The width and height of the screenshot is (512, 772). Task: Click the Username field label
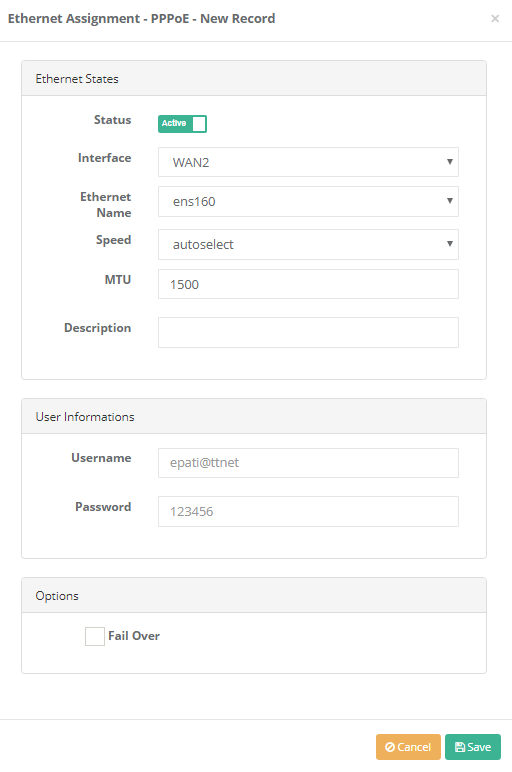[x=101, y=458]
